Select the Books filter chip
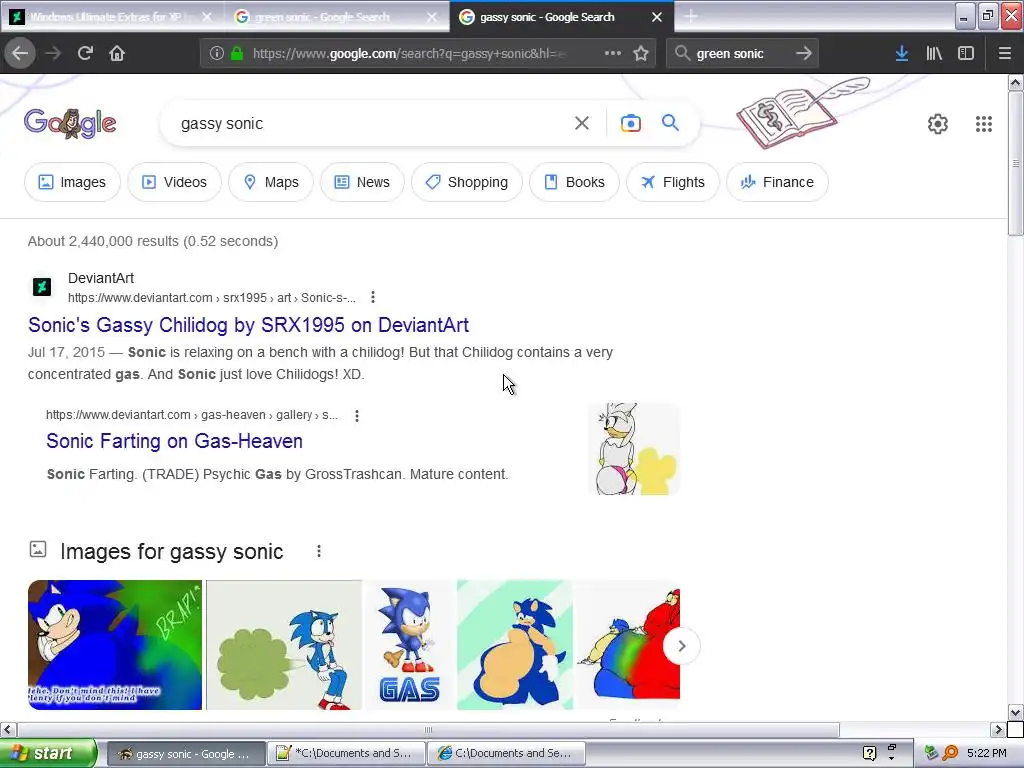Screen dimensions: 1024x768 tap(574, 182)
